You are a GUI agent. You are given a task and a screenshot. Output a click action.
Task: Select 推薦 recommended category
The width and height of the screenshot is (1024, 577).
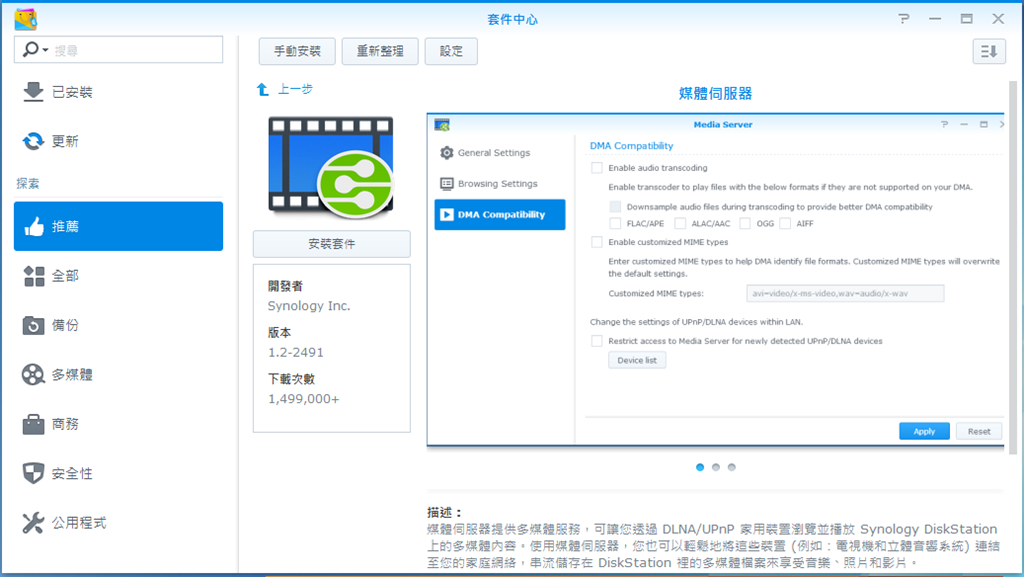point(118,226)
